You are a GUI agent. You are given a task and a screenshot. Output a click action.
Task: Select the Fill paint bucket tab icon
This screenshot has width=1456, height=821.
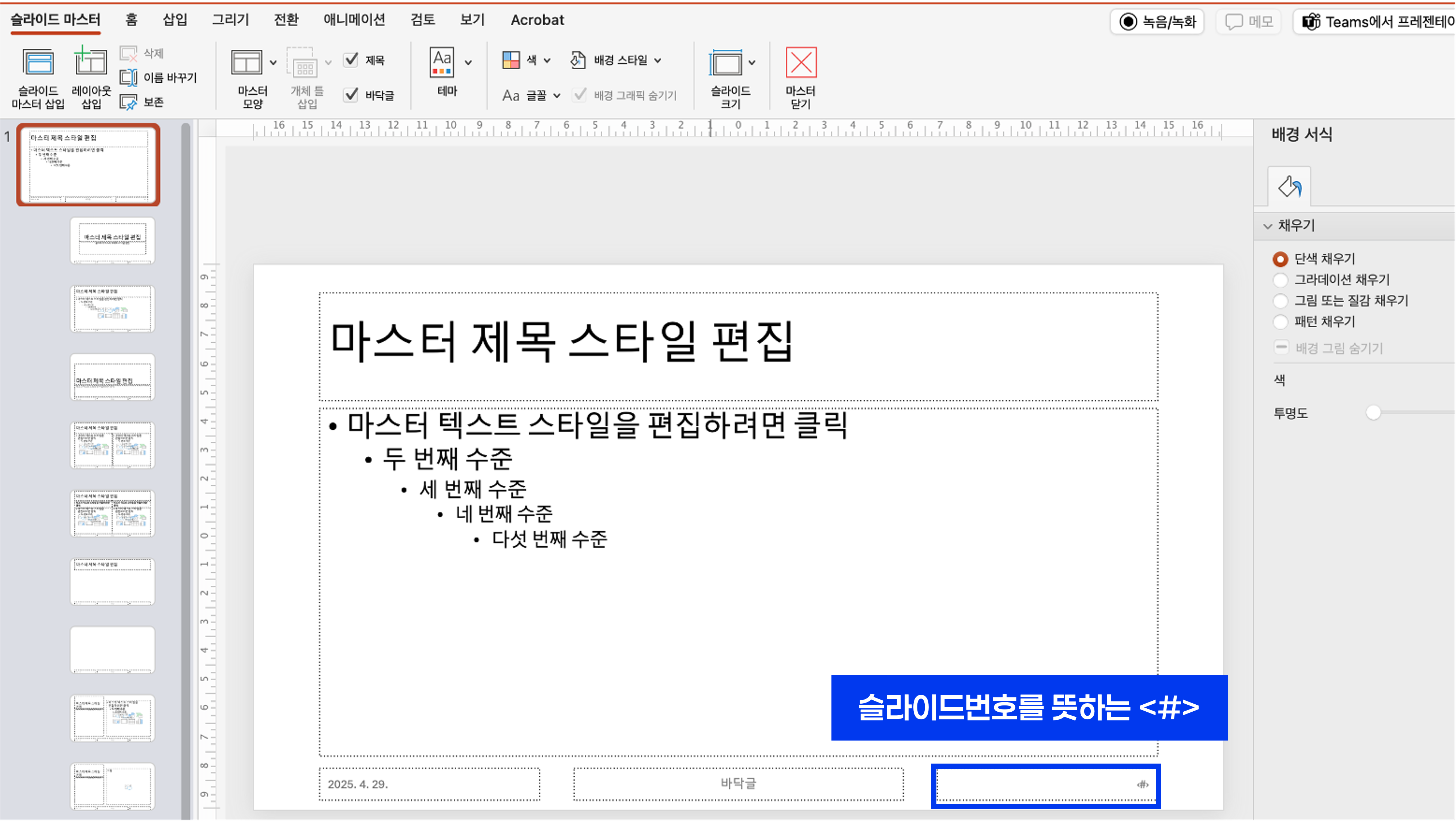click(1289, 187)
